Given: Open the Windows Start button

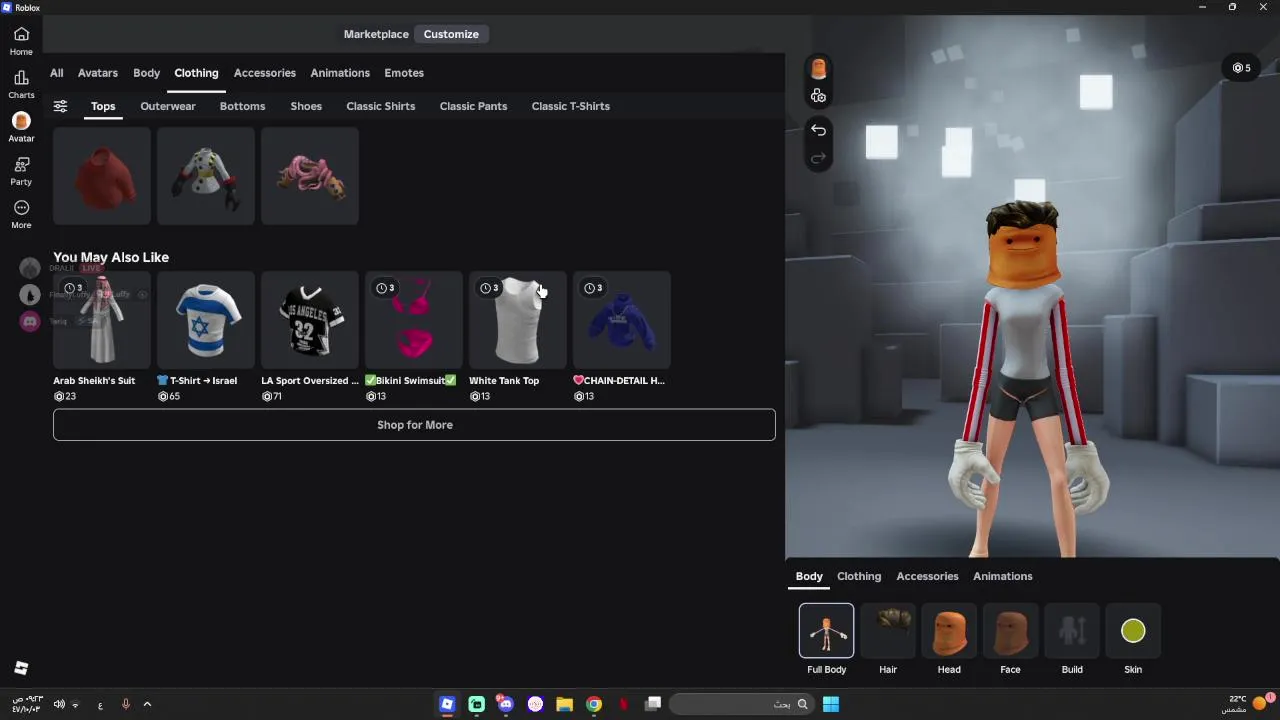Looking at the screenshot, I should [830, 704].
